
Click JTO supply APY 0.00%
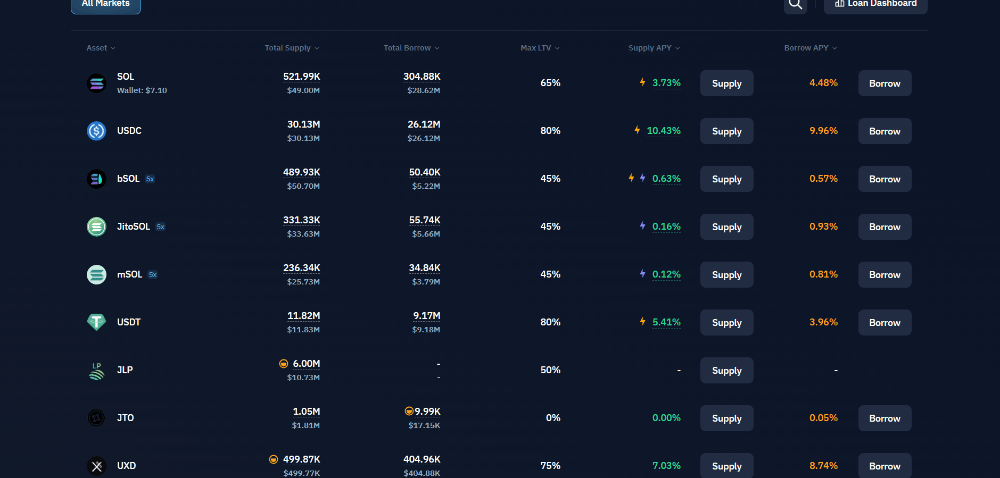point(666,418)
